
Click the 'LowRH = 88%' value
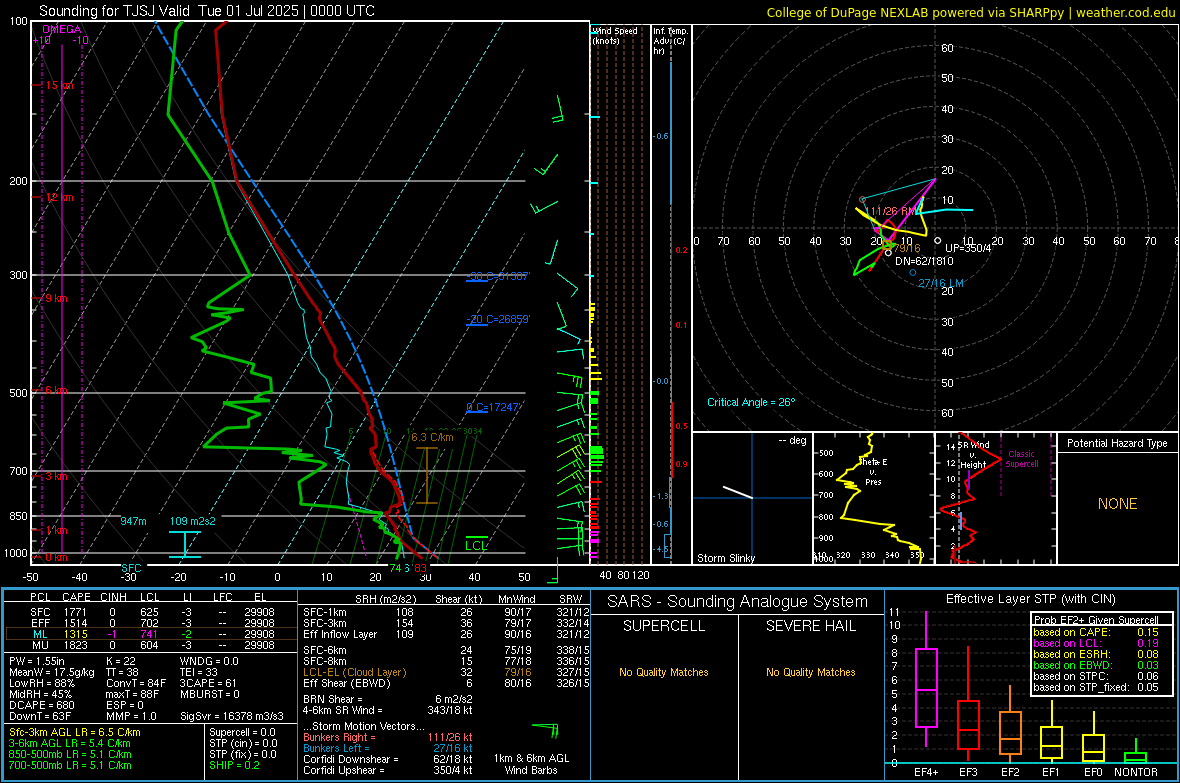point(41,683)
